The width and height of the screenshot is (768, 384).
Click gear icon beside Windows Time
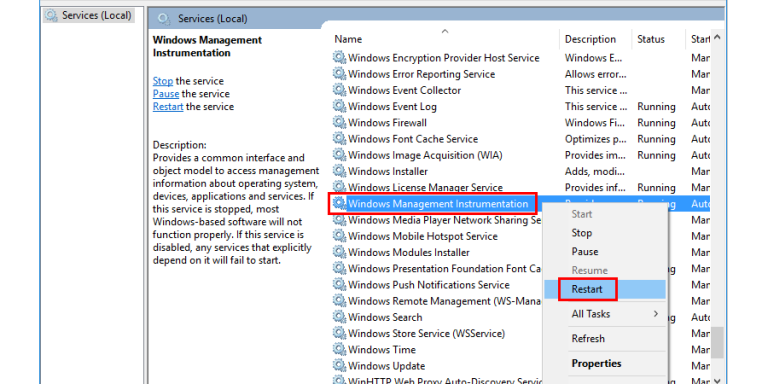click(339, 349)
